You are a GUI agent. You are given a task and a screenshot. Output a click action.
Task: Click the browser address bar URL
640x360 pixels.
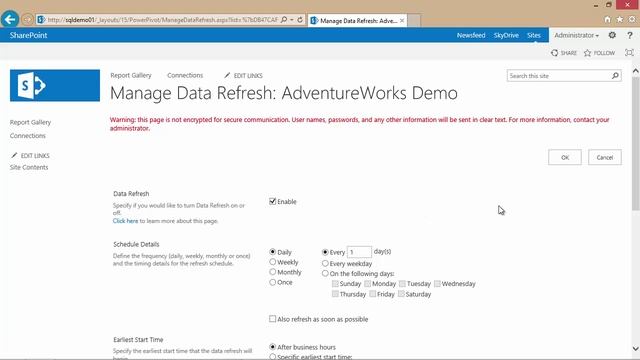162,20
